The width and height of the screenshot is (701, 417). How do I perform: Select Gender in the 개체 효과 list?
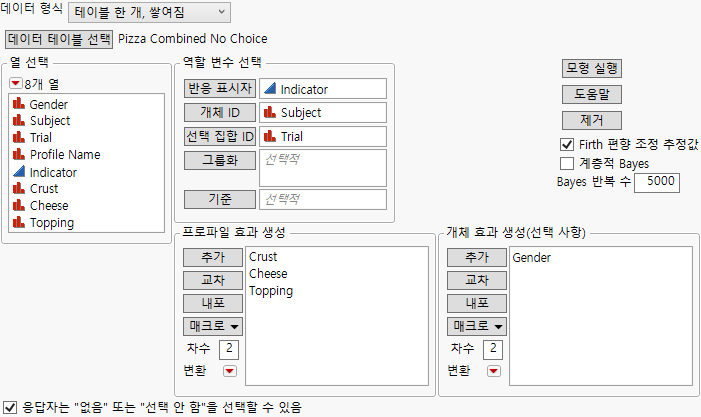pyautogui.click(x=531, y=258)
